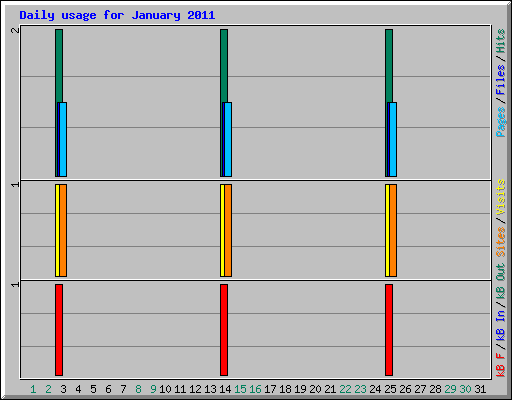512x400 pixels.
Task: Click day '12' on the x-axis
Action: click(x=195, y=389)
